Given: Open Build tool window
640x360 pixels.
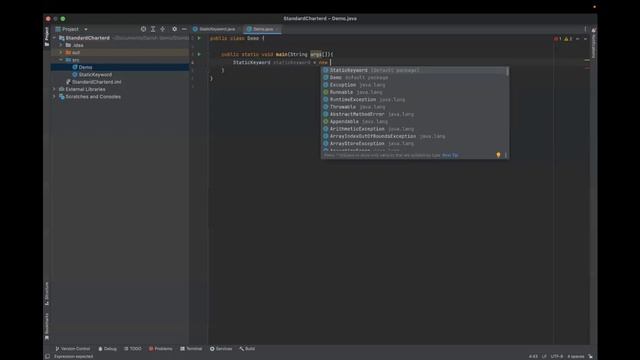Looking at the screenshot, I should 247,349.
